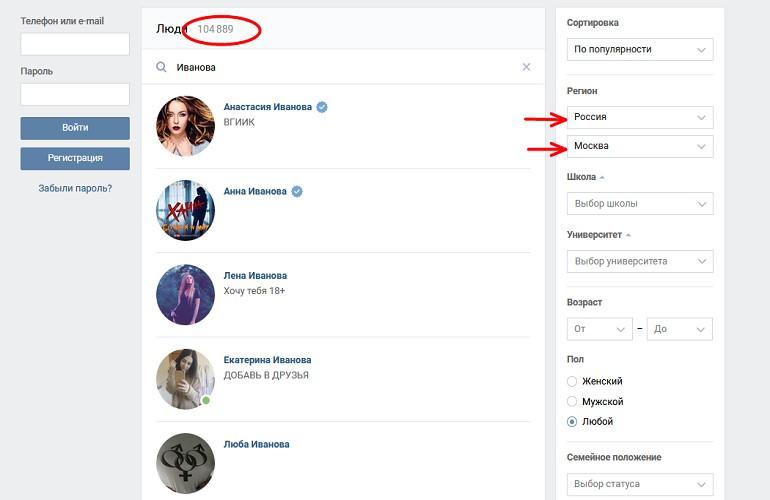Screen dimensions: 770x500
Task: Clear the Иванова search query
Action: pos(526,67)
